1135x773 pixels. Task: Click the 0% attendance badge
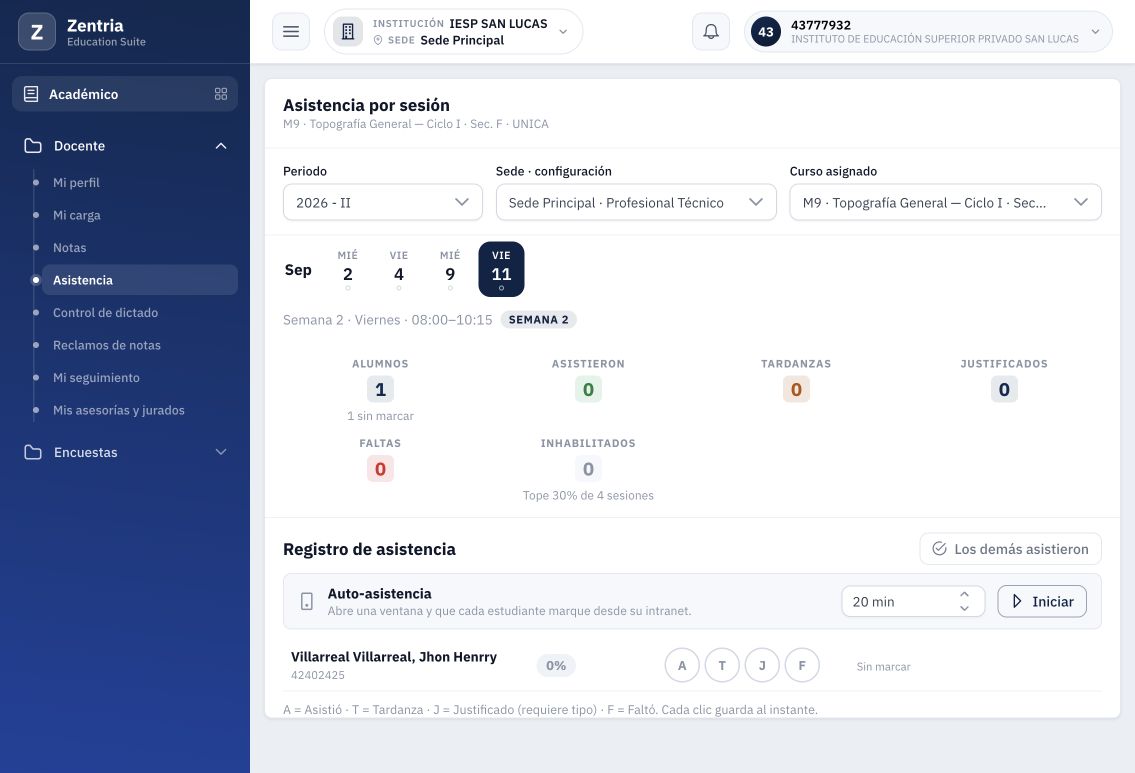tap(556, 665)
